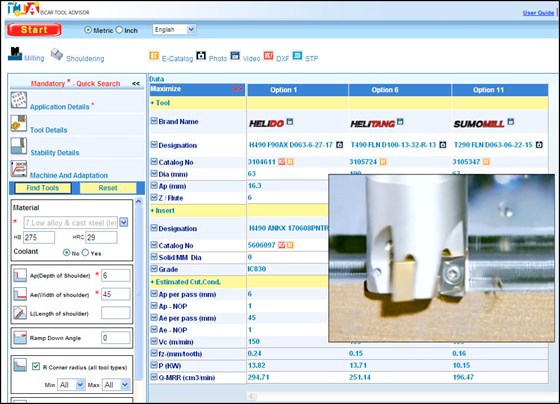Click the table horizontal scroll left arrow

click(x=252, y=396)
